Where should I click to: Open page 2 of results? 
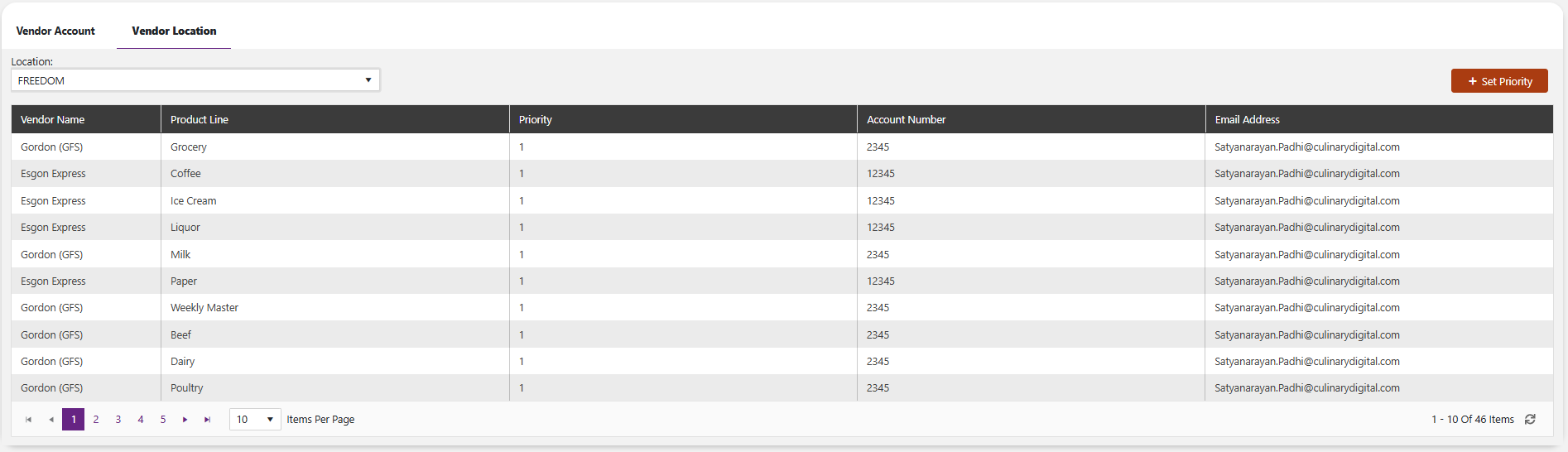(x=96, y=420)
